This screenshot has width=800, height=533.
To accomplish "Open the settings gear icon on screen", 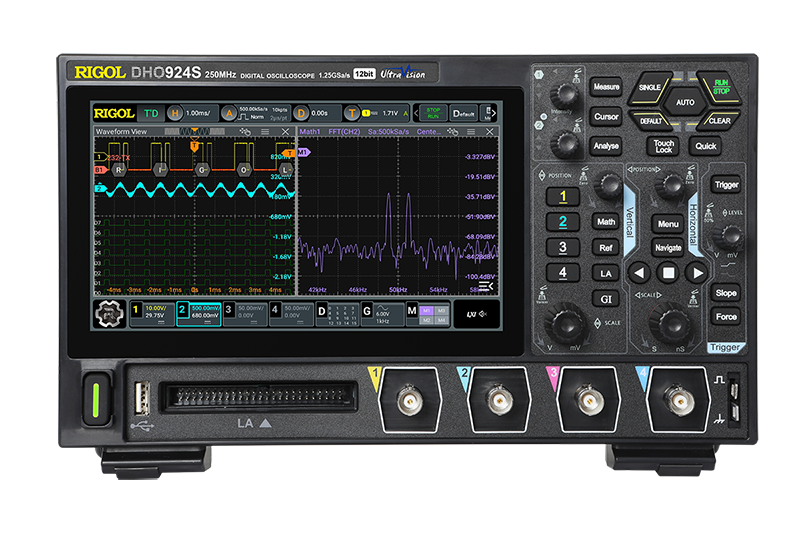I will 109,313.
